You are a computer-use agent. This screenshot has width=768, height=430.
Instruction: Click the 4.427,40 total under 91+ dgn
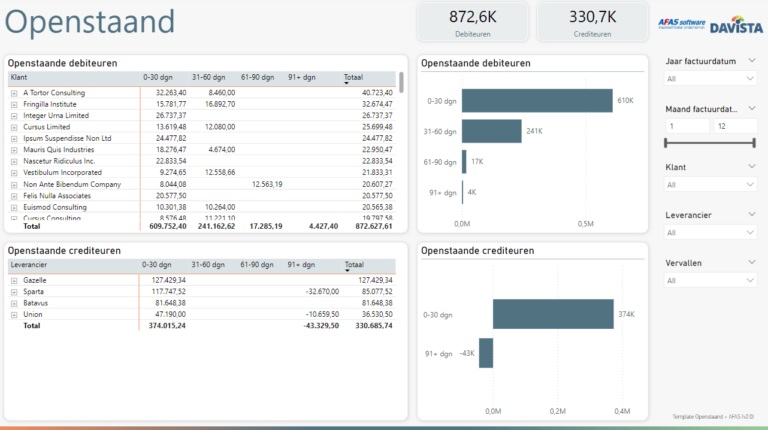(x=323, y=227)
